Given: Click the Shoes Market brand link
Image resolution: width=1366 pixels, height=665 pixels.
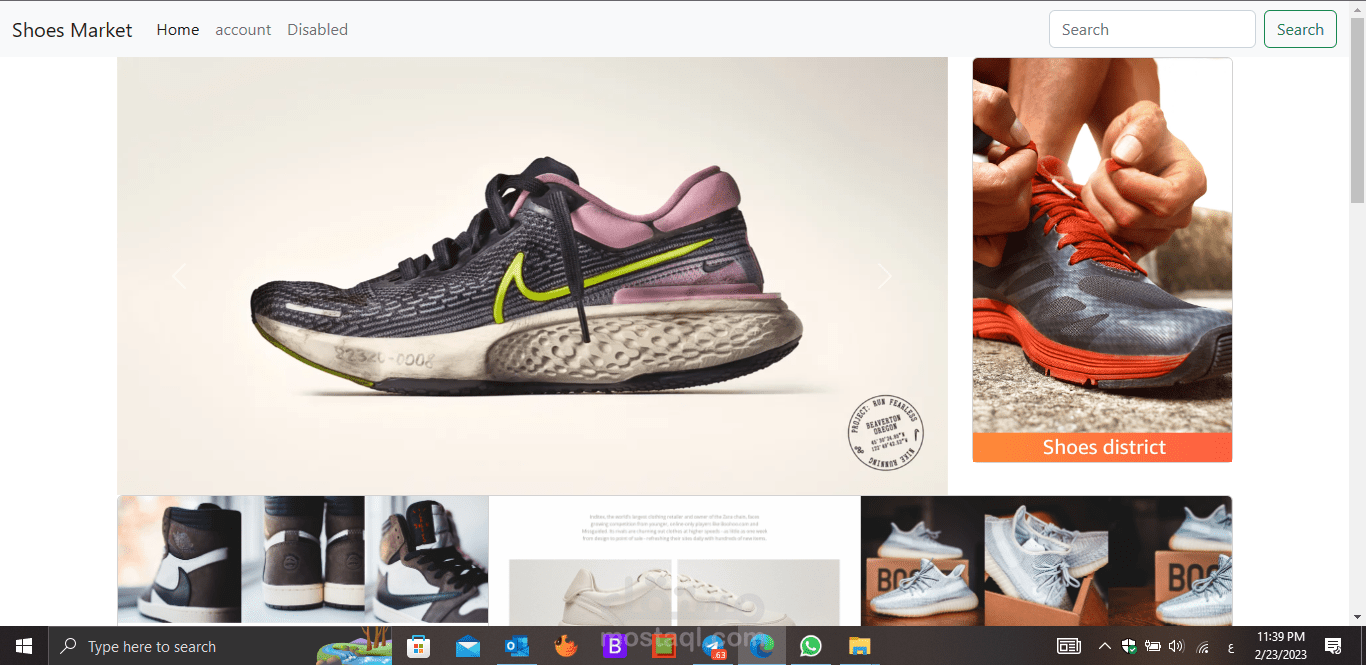Looking at the screenshot, I should coord(72,30).
